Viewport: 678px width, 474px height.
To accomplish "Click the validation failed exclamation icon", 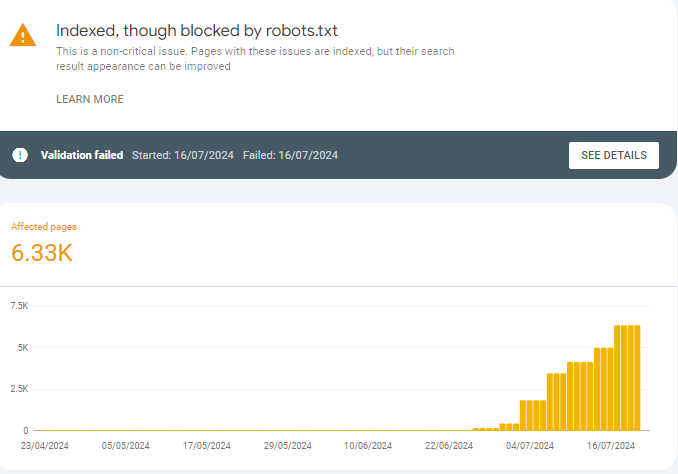I will [20, 155].
